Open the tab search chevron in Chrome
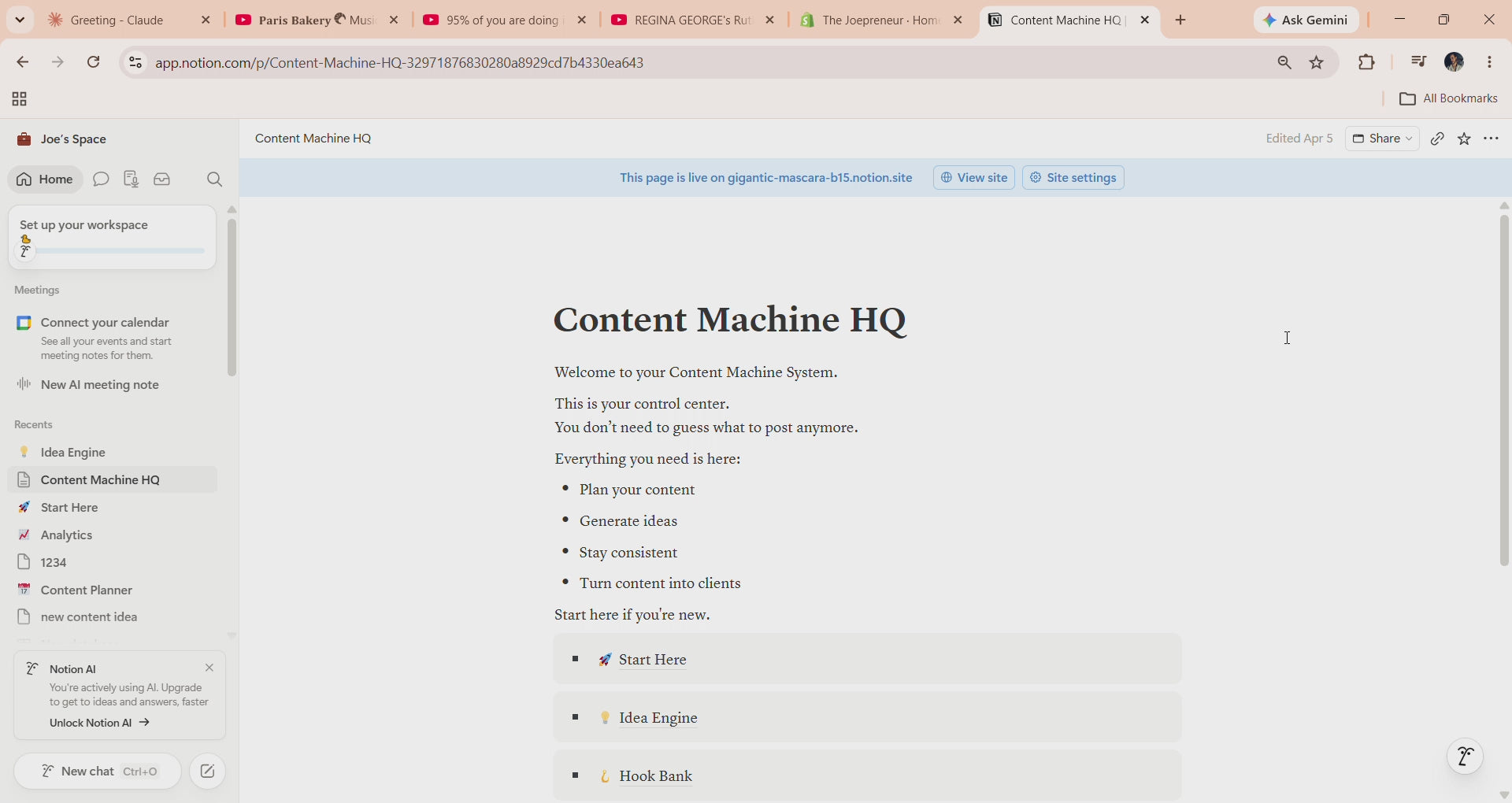The height and width of the screenshot is (803, 1512). pos(20,20)
